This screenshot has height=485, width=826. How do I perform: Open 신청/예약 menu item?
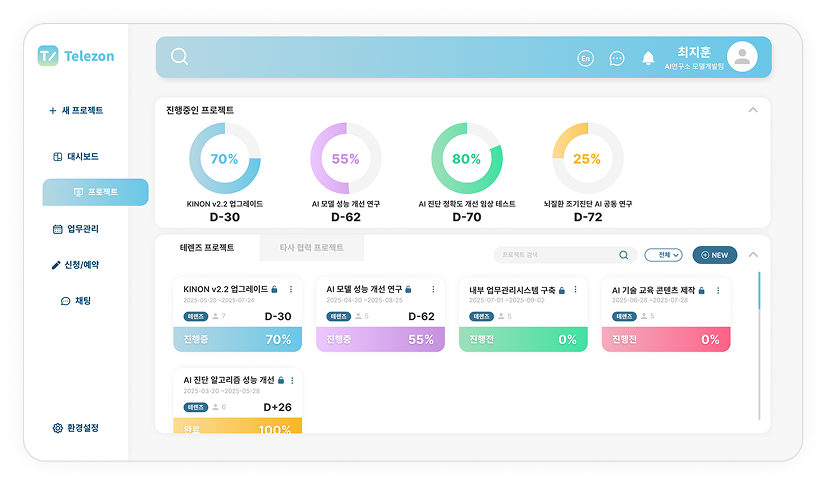coord(82,265)
